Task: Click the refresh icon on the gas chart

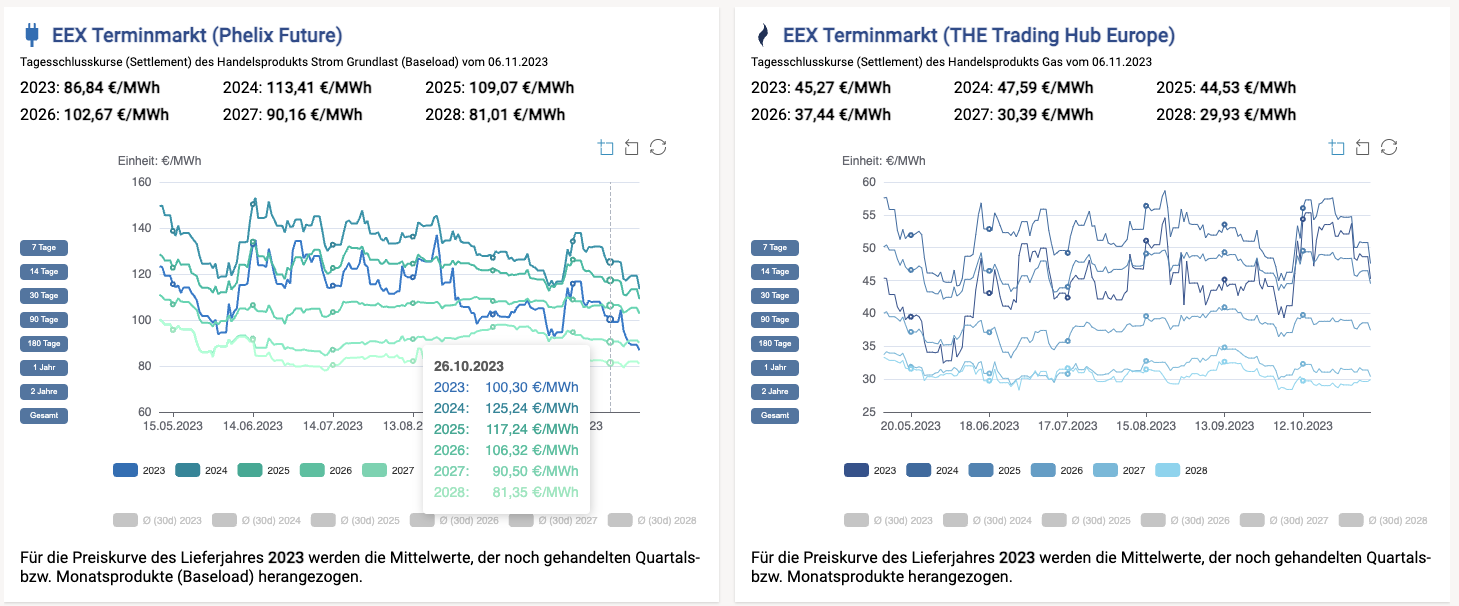Action: tap(1390, 146)
